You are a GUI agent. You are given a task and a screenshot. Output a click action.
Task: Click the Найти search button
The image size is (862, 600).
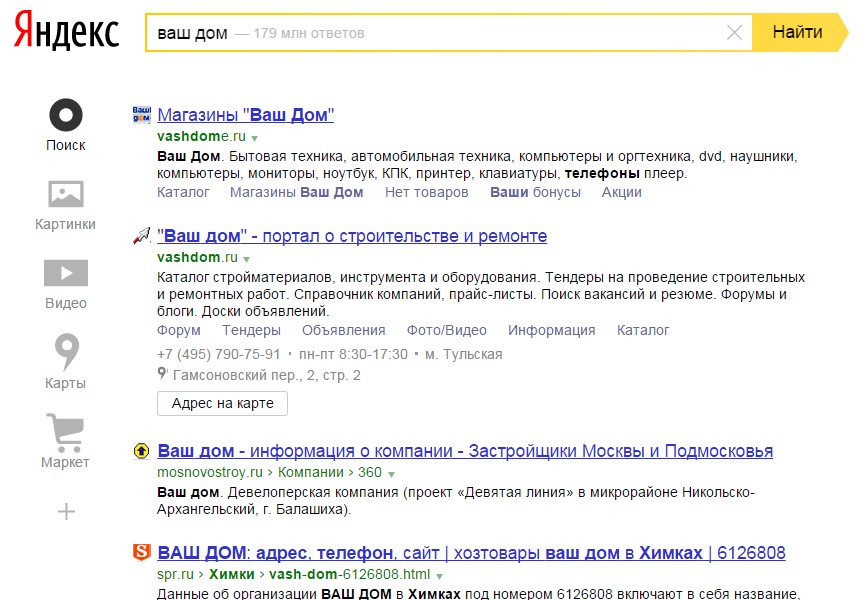pos(799,32)
